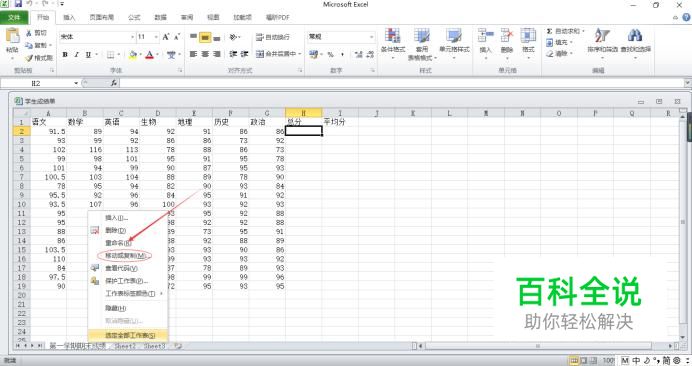
Task: Click Find and Select binoculars icon
Action: pyautogui.click(x=635, y=35)
